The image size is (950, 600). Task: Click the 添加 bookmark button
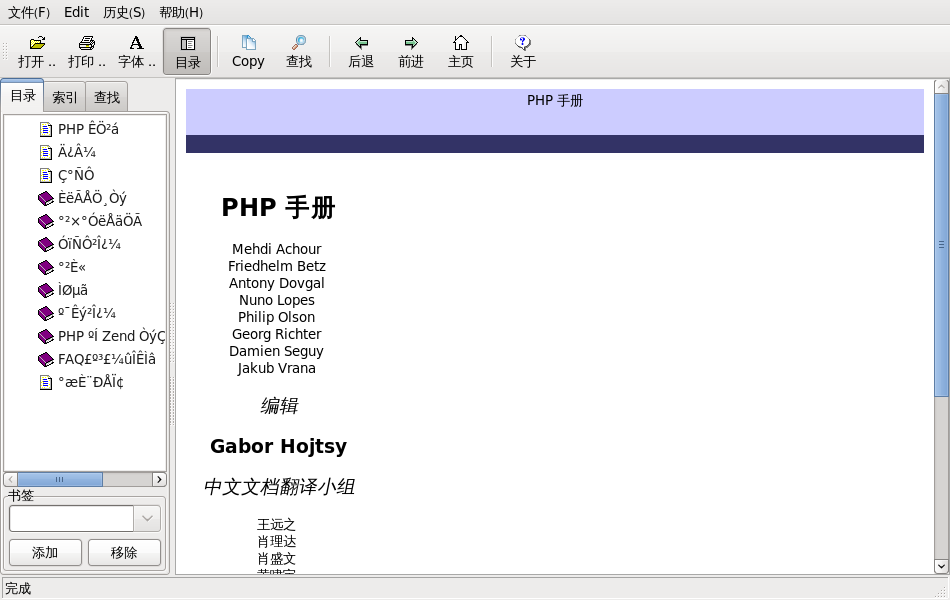click(45, 553)
